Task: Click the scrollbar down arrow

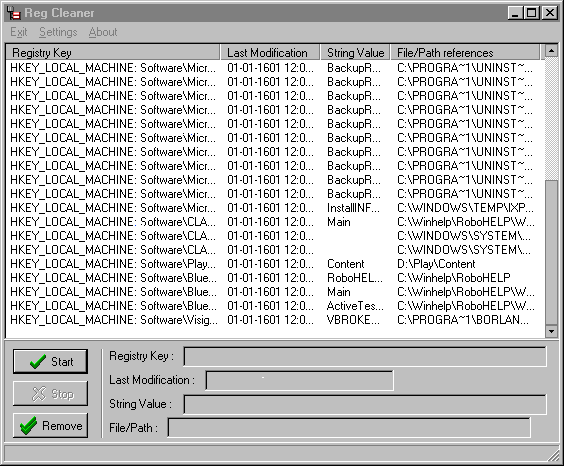Action: 551,331
